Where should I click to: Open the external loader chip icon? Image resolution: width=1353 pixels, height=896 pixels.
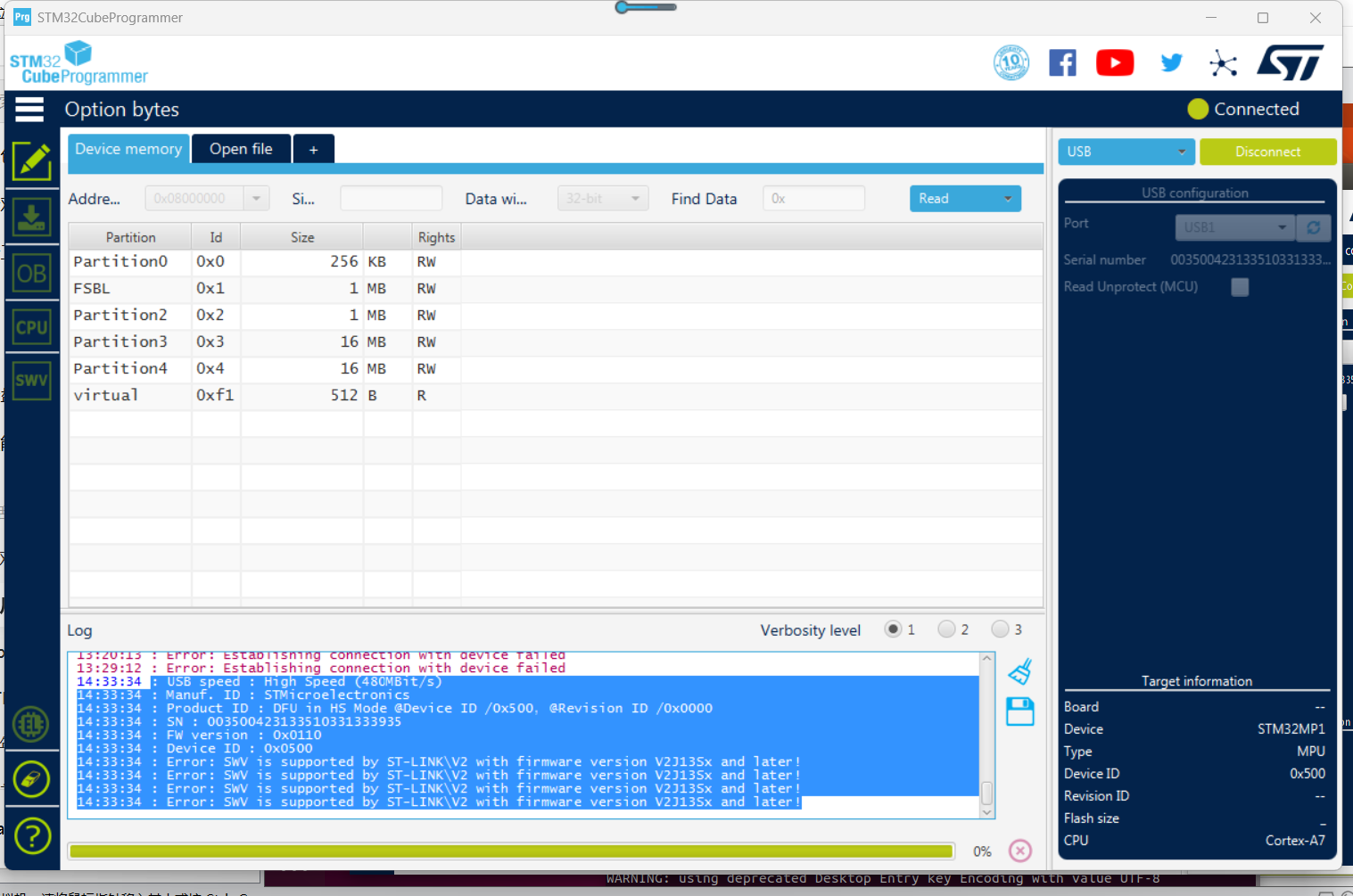pyautogui.click(x=31, y=724)
